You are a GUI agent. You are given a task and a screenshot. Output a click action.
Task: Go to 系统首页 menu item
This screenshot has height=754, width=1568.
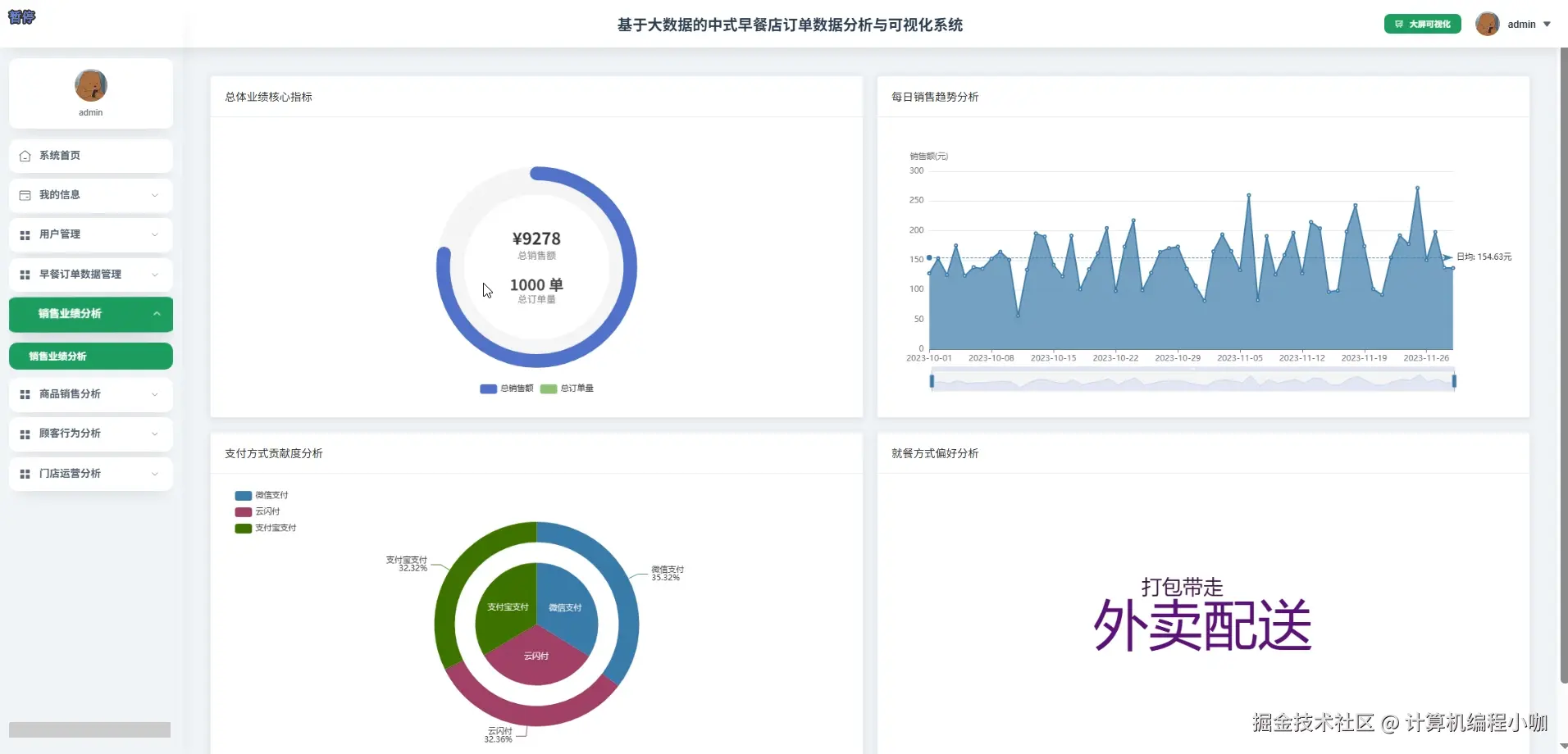coord(91,156)
